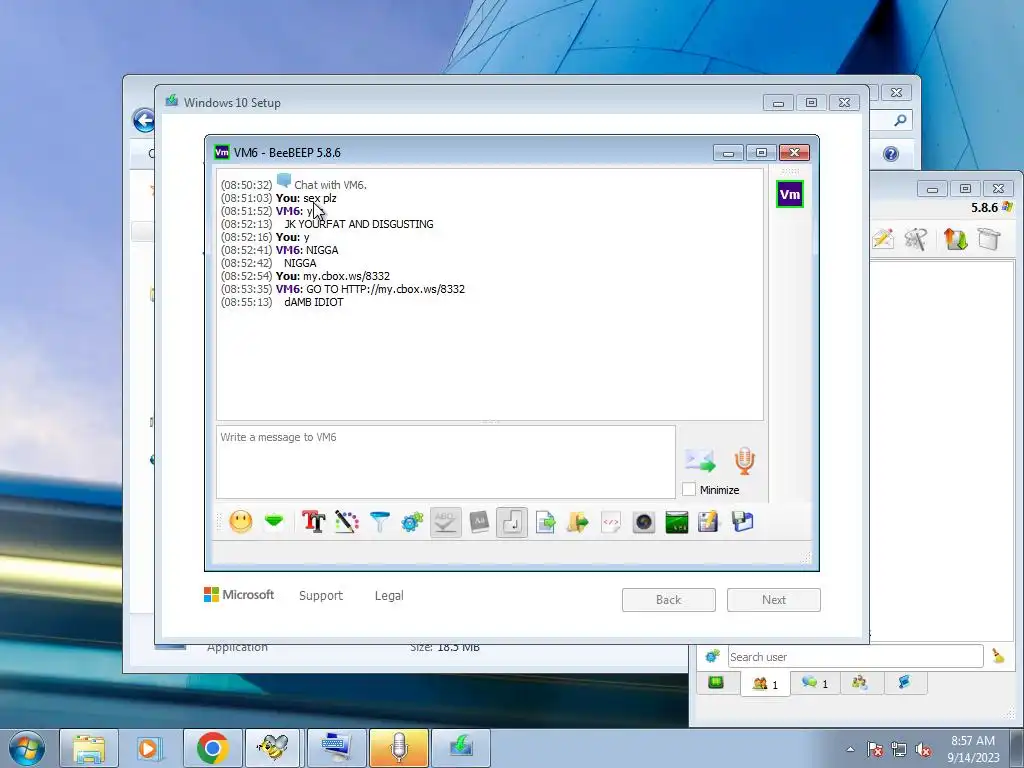This screenshot has height=768, width=1024.
Task: Open the Windows Start menu
Action: 27,748
